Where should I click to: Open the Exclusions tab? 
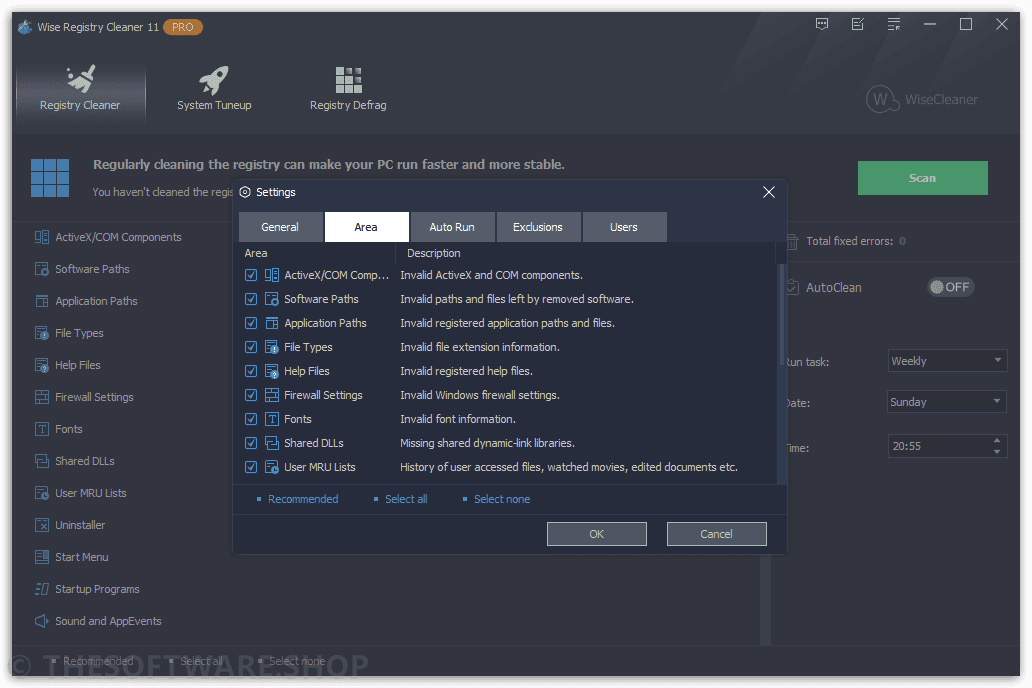click(538, 227)
